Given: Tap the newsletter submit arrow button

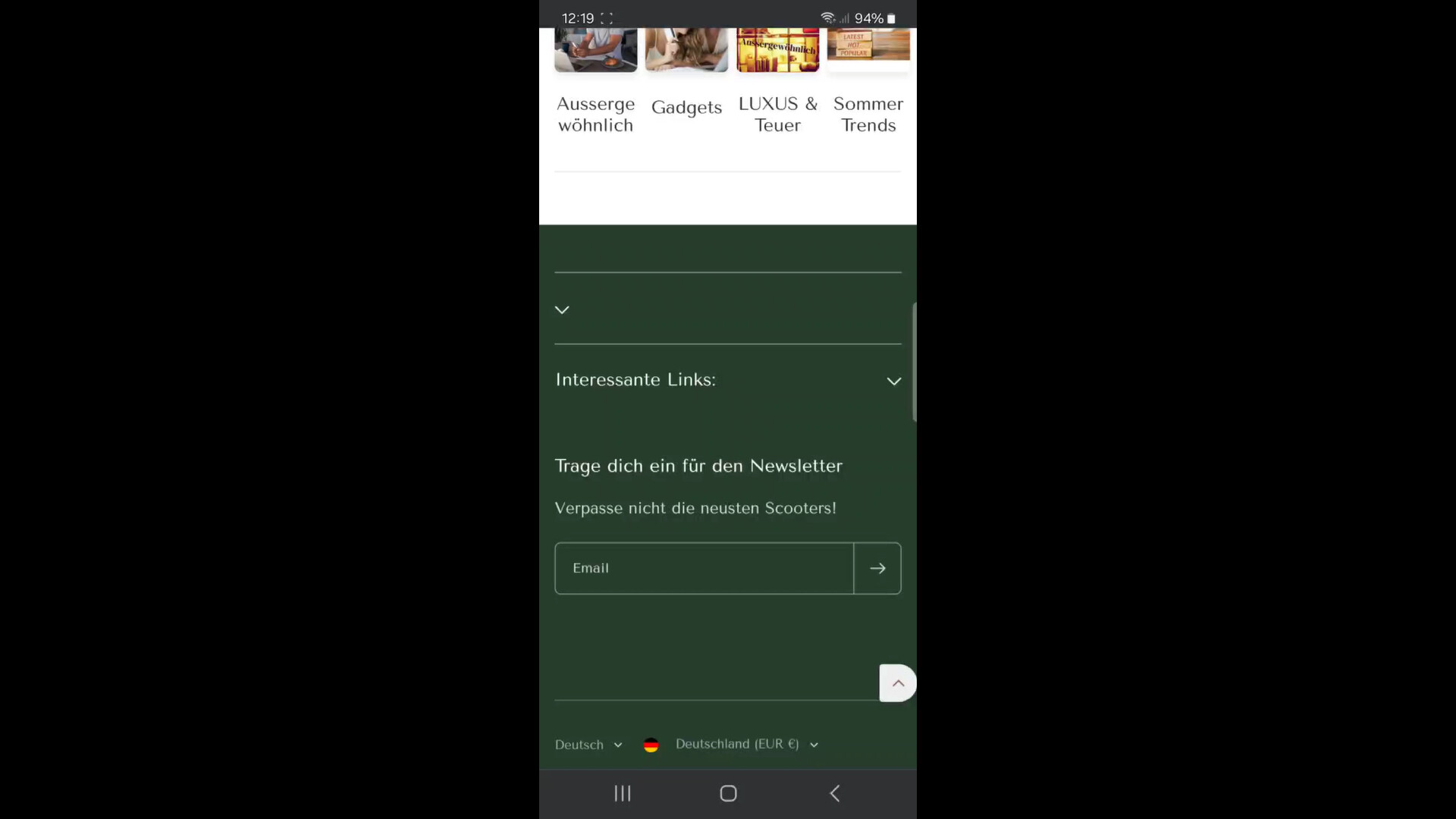Looking at the screenshot, I should click(877, 568).
